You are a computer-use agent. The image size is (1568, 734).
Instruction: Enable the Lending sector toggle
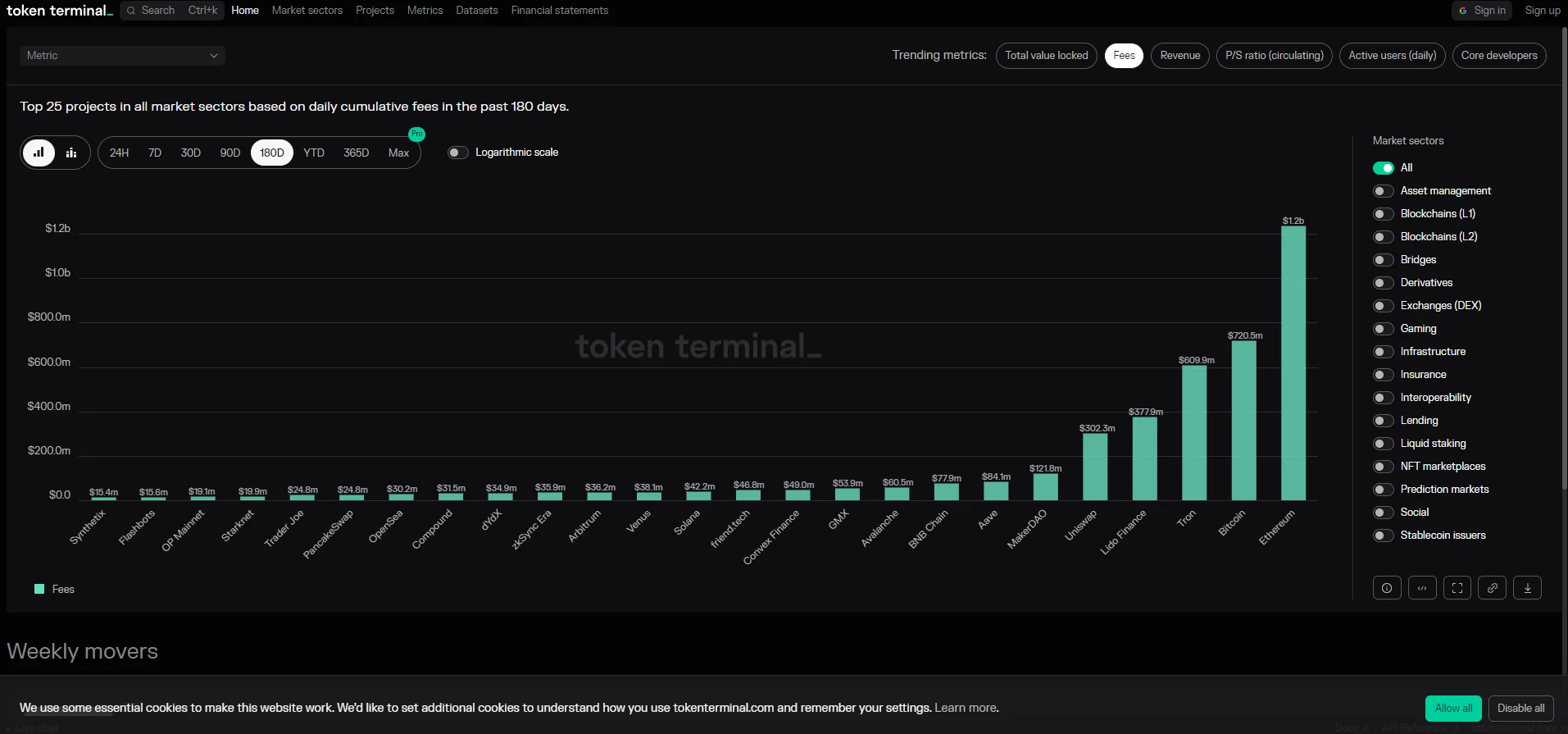tap(1384, 421)
